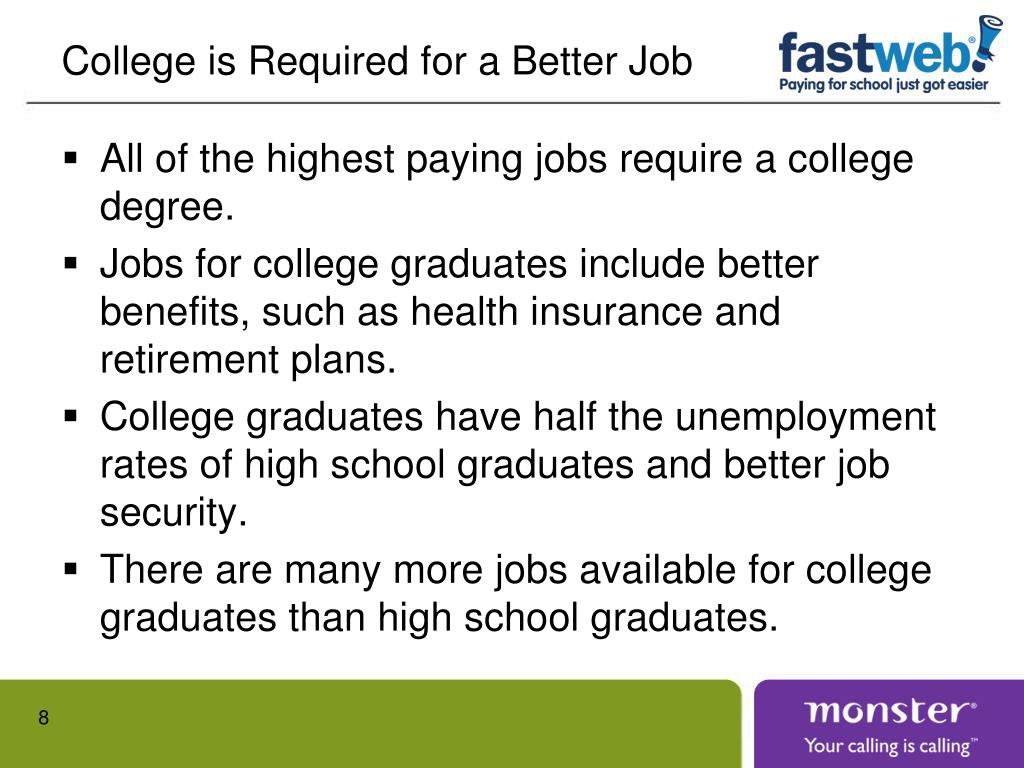Screen dimensions: 1024x768
Task: Click the diploma scroll icon on fastweb logo
Action: 991,40
